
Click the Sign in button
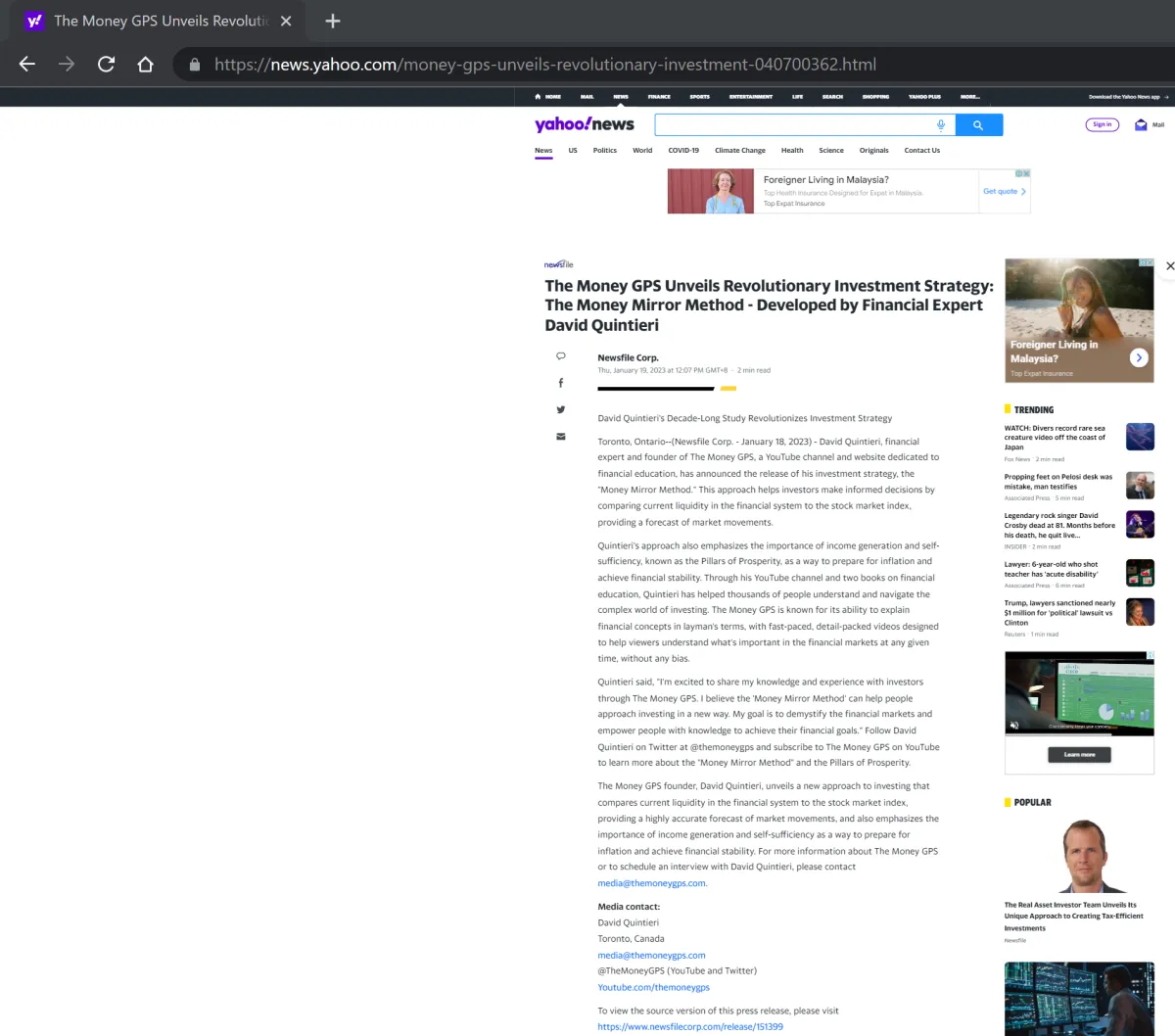tap(1103, 124)
